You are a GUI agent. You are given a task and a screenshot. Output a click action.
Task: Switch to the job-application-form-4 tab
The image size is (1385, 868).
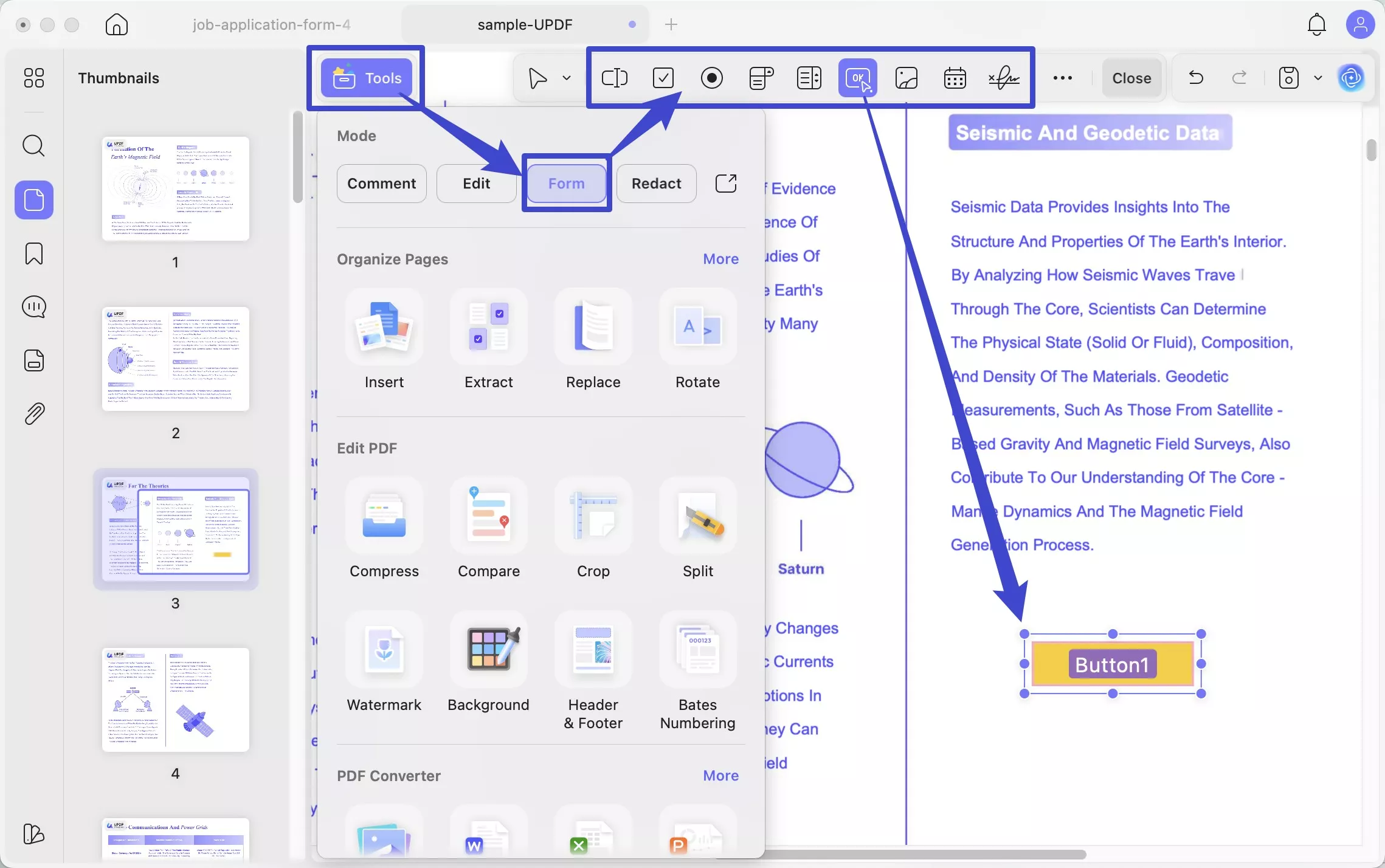(271, 24)
